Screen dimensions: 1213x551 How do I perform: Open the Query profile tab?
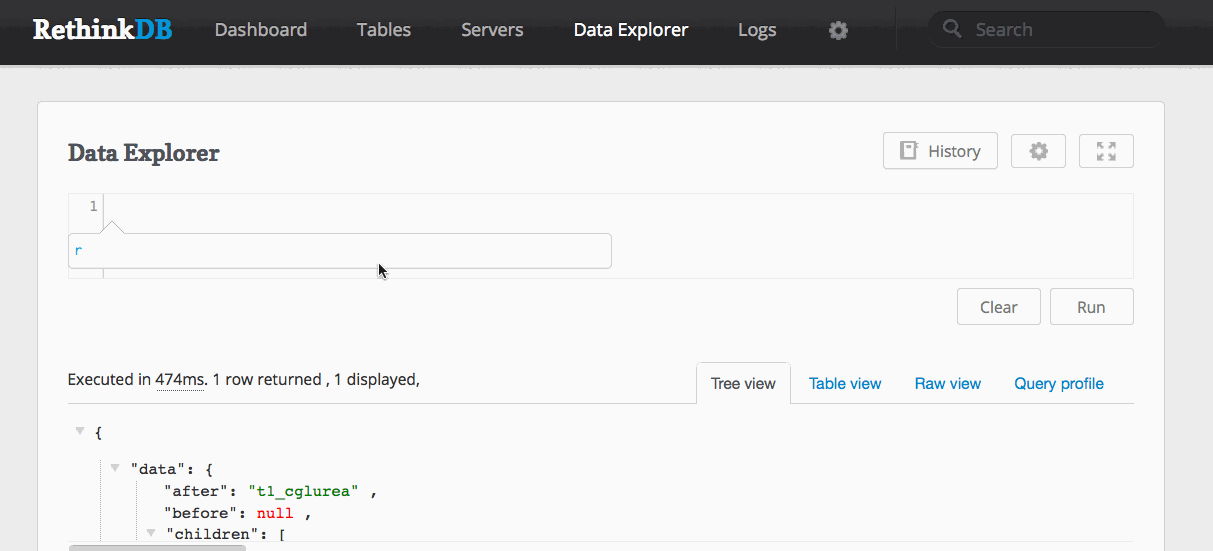tap(1059, 383)
